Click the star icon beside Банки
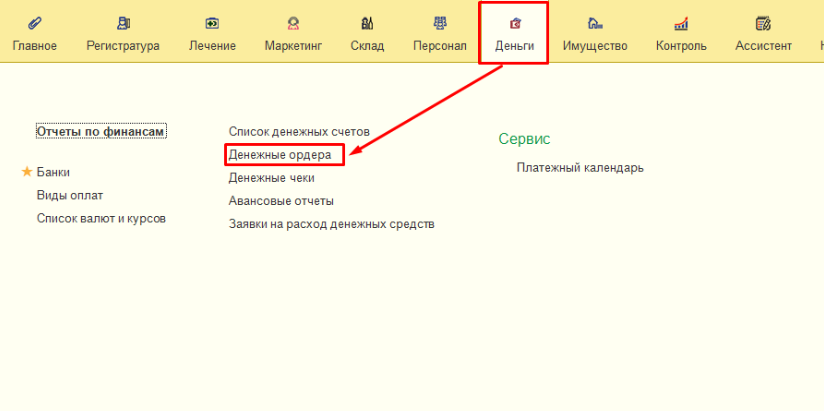Screen dimensions: 824x411 pyautogui.click(x=27, y=172)
